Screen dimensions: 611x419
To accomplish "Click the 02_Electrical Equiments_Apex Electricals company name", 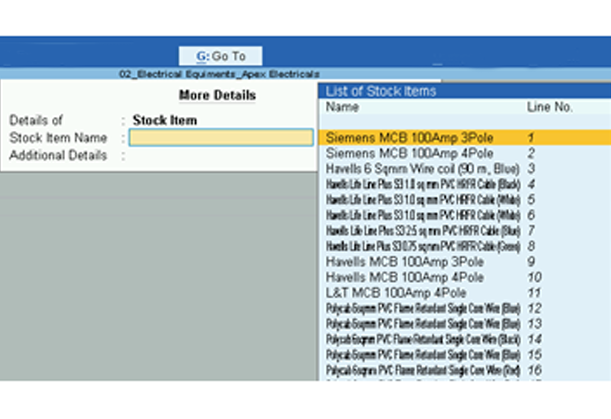I will tap(219, 74).
